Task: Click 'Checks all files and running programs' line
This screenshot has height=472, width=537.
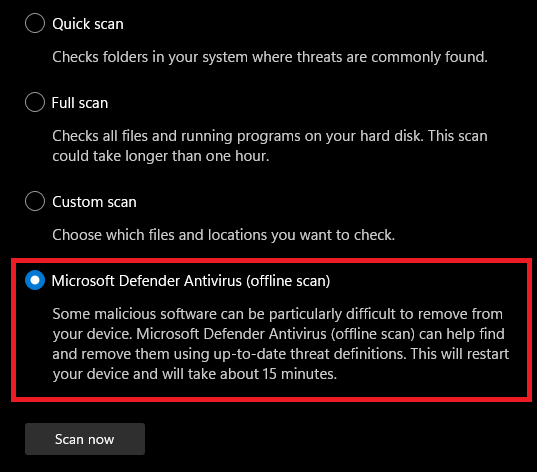Action: pyautogui.click(x=270, y=136)
